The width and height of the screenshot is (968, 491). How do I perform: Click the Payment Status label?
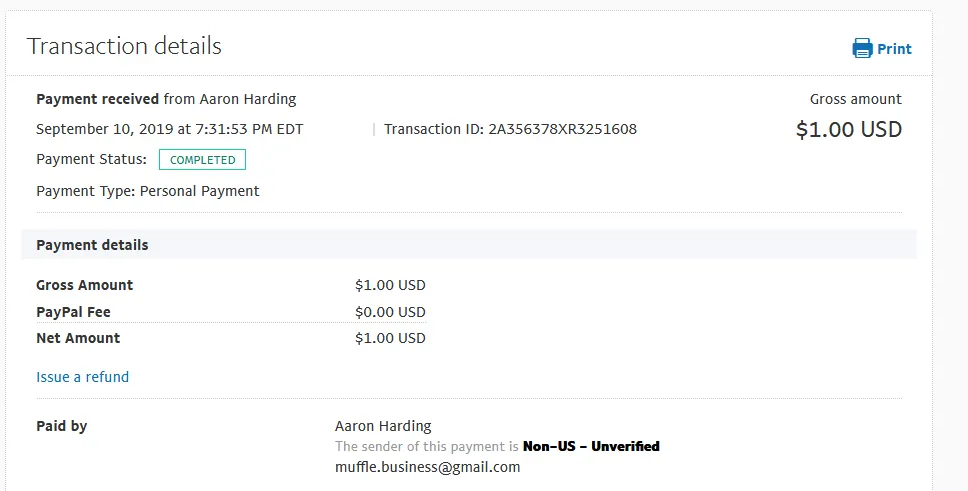click(91, 159)
